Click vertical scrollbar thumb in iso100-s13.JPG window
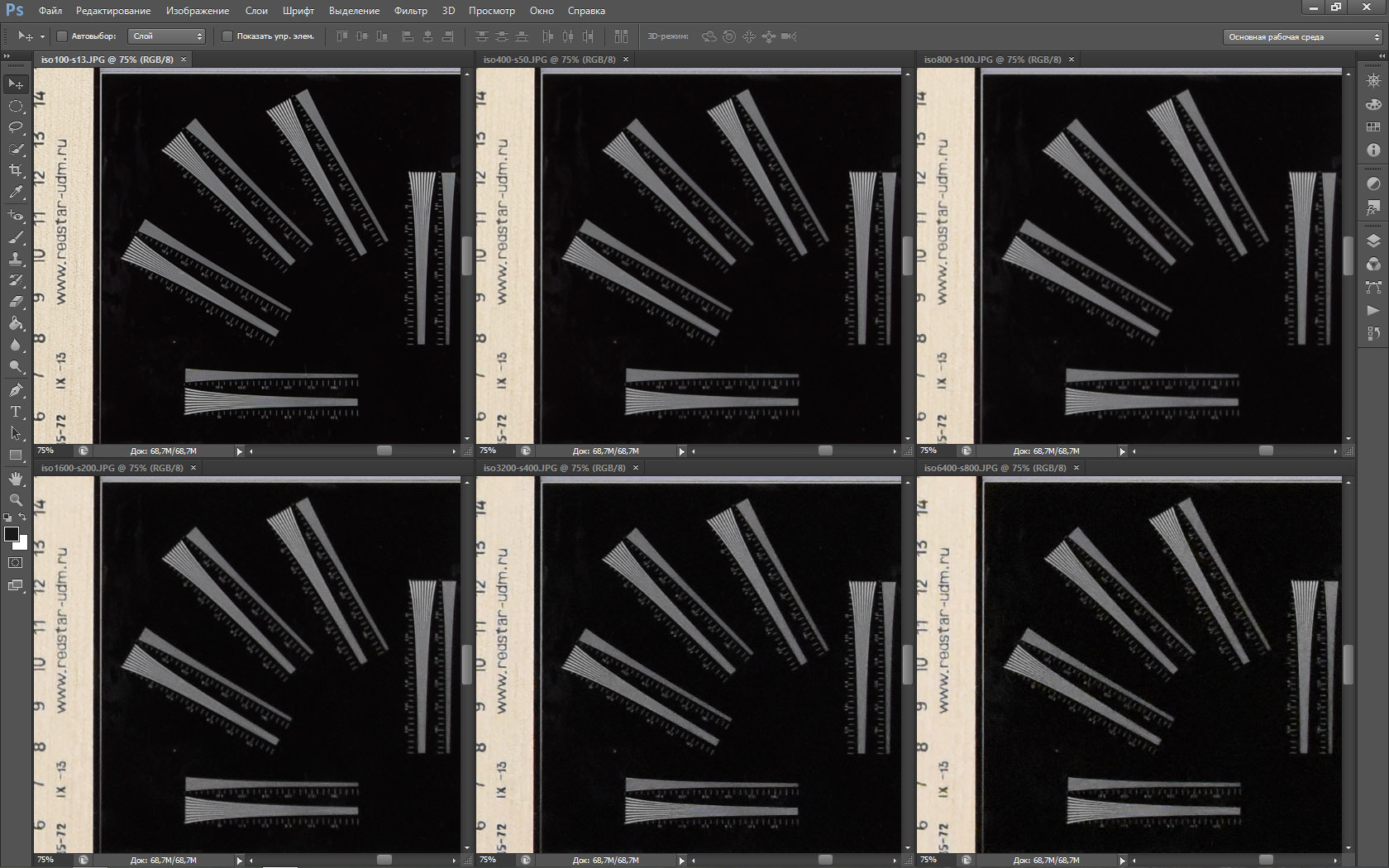Screen dimensions: 1389x868 466,255
